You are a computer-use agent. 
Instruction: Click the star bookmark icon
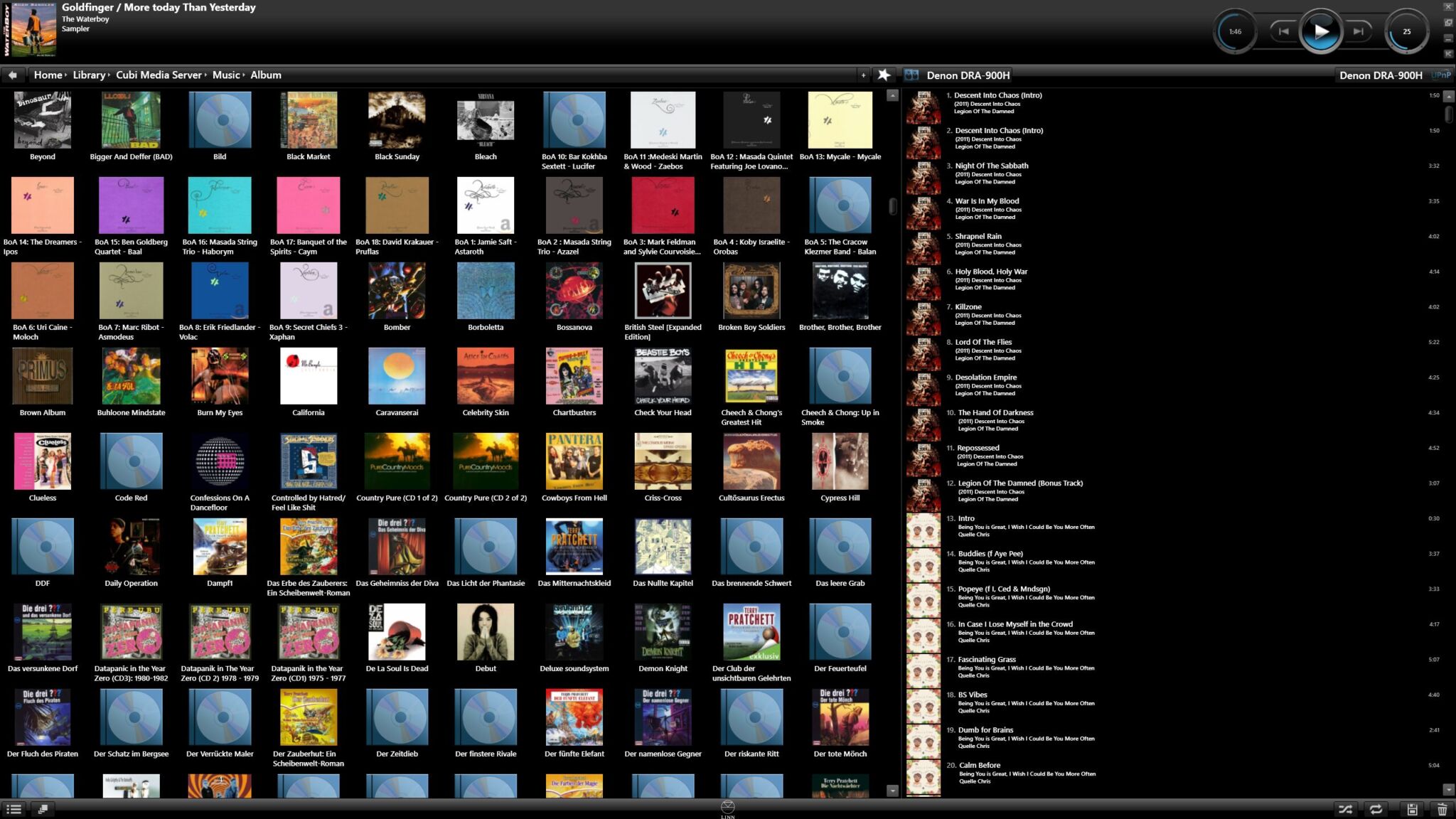884,75
